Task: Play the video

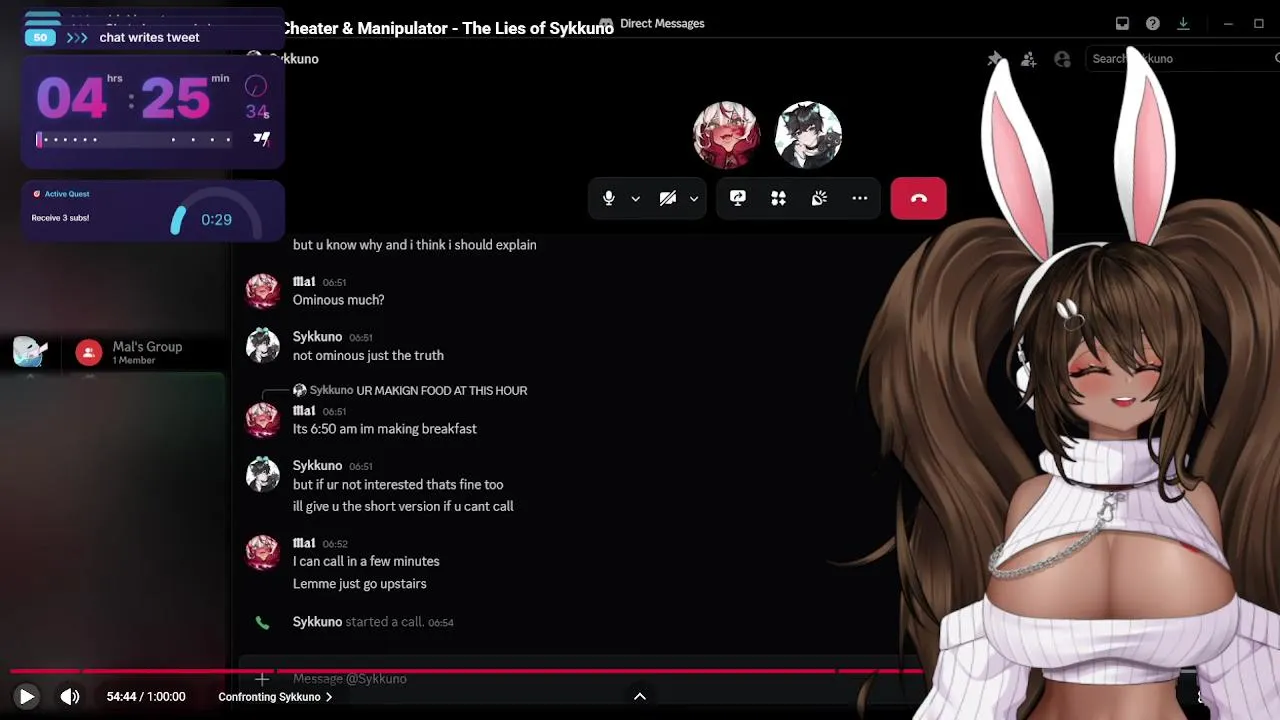Action: [x=26, y=697]
